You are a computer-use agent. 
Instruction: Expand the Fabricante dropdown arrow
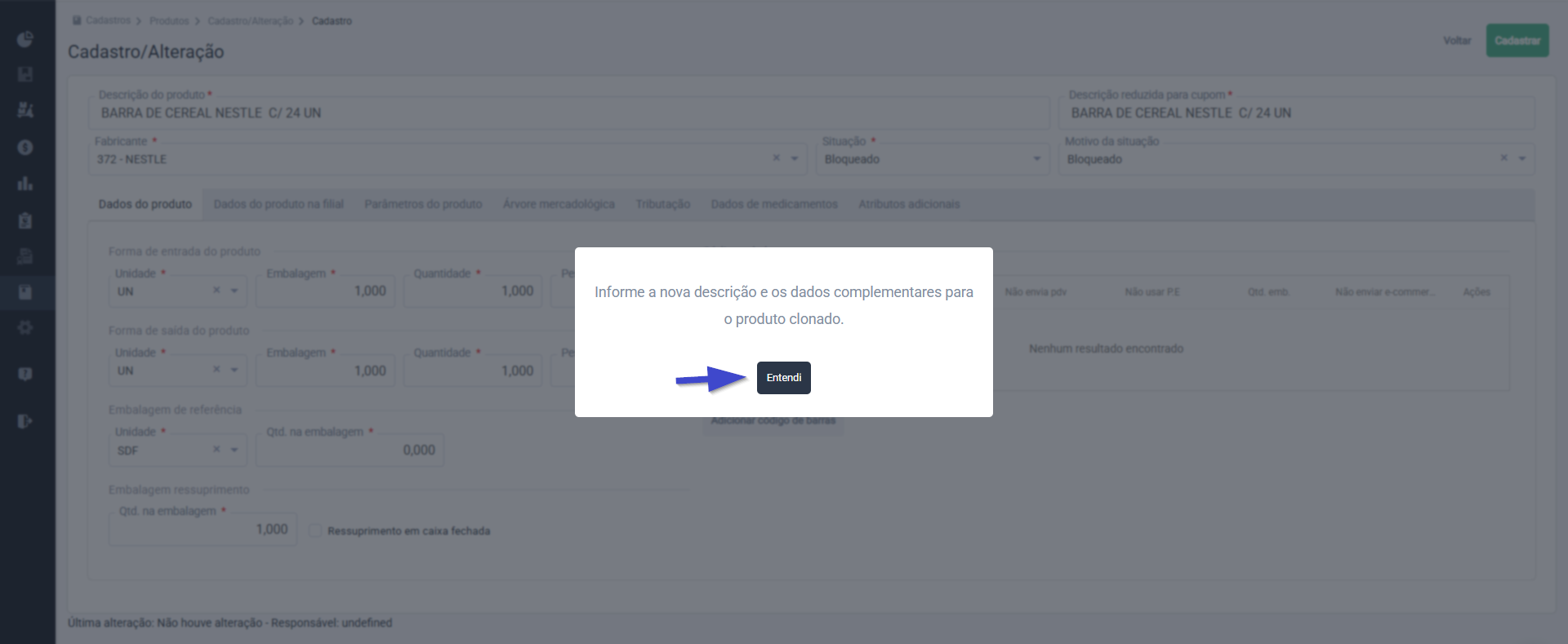pos(795,158)
